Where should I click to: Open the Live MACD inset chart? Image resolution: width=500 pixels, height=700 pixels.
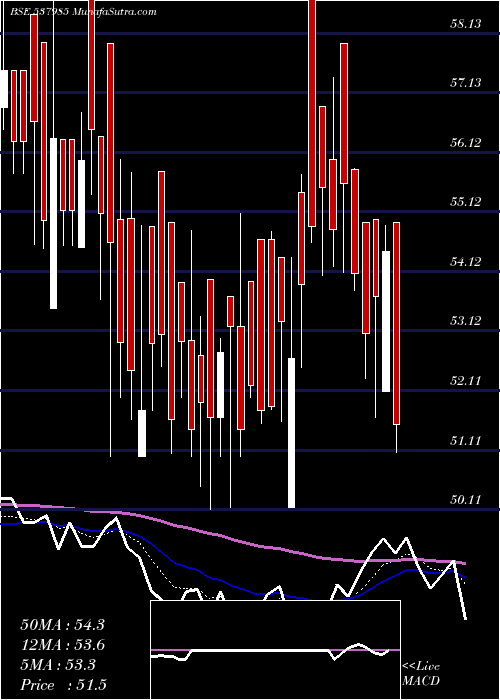point(275,650)
